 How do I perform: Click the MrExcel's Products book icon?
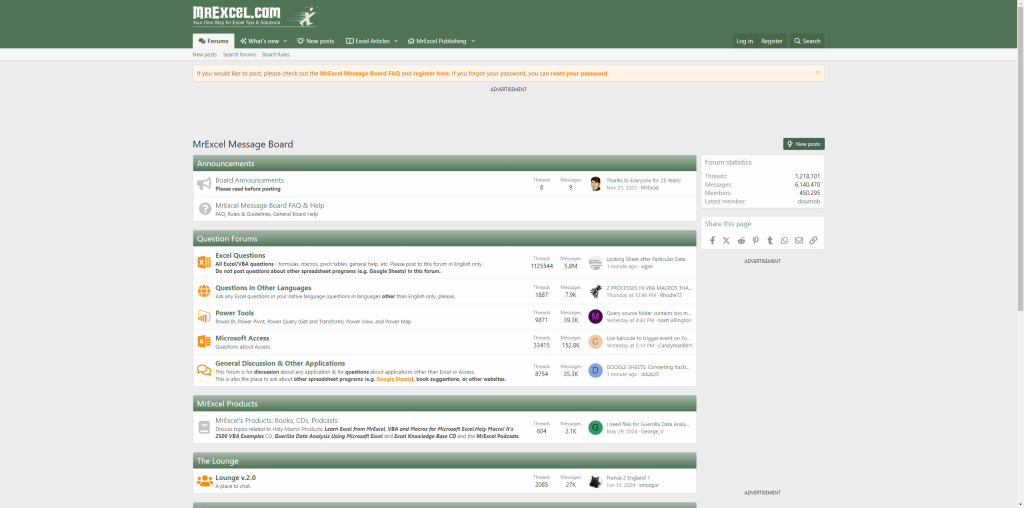tap(204, 428)
